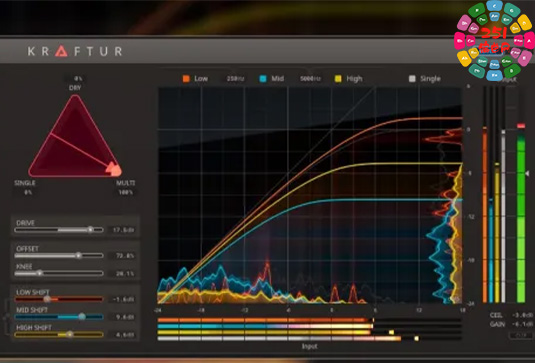Click the Input axis label below meters
Screen dimensions: 535x363
coord(309,346)
